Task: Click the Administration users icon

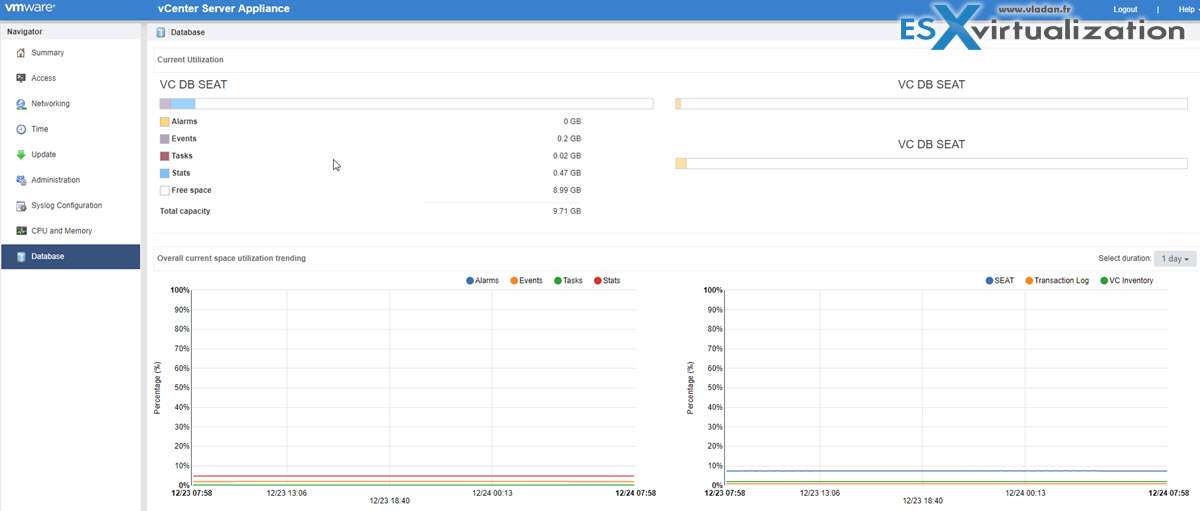Action: tap(21, 180)
